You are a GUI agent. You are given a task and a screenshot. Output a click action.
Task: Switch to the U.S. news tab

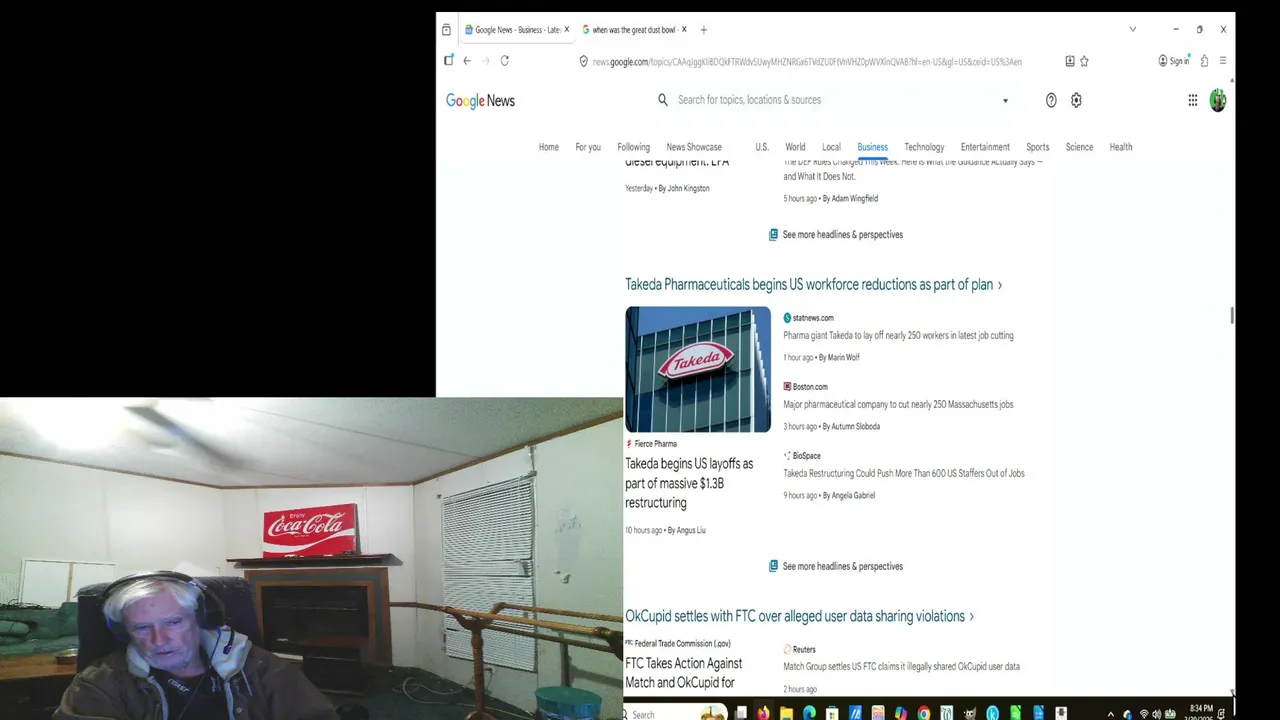762,147
